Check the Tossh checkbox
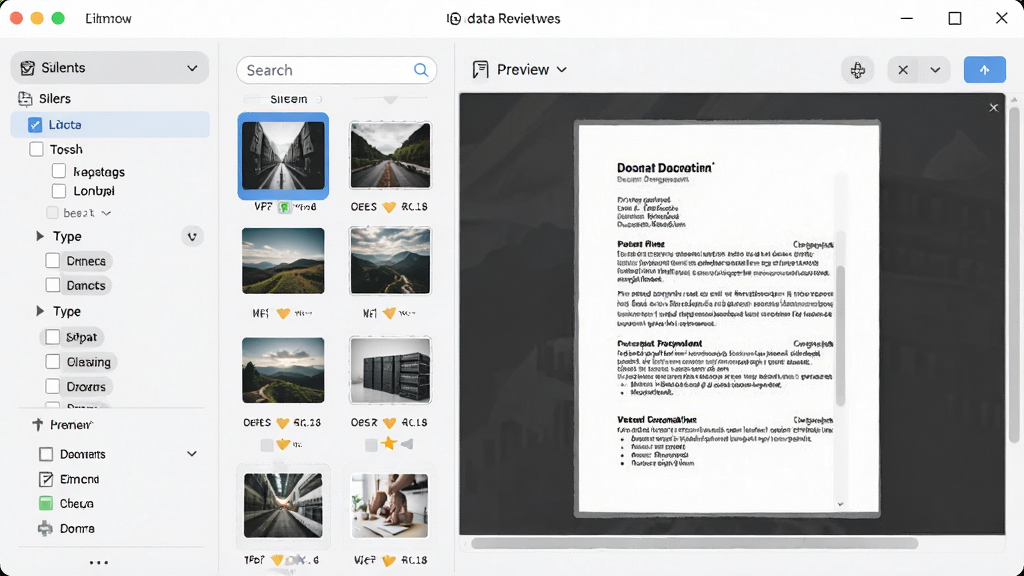 (37, 150)
